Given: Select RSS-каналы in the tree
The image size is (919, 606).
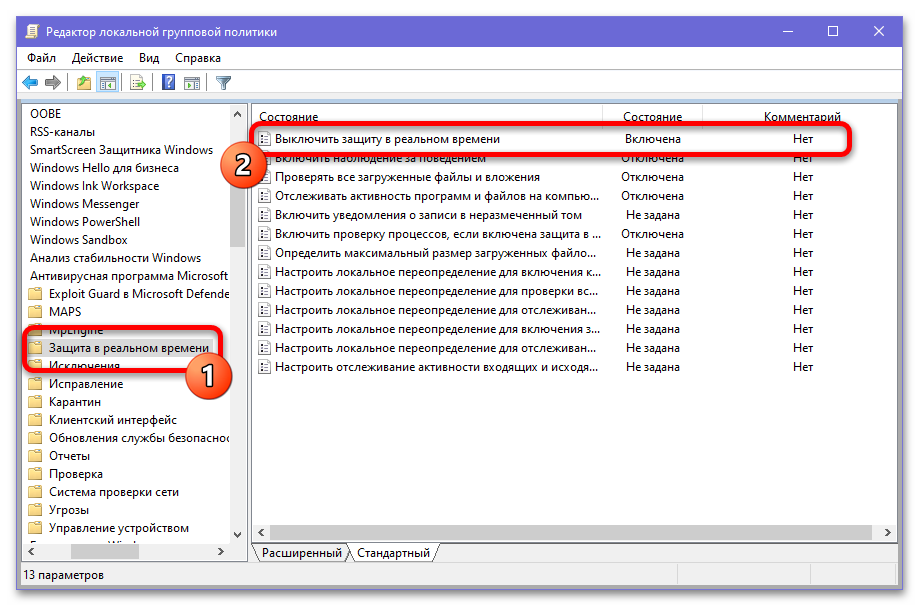Looking at the screenshot, I should coord(62,132).
